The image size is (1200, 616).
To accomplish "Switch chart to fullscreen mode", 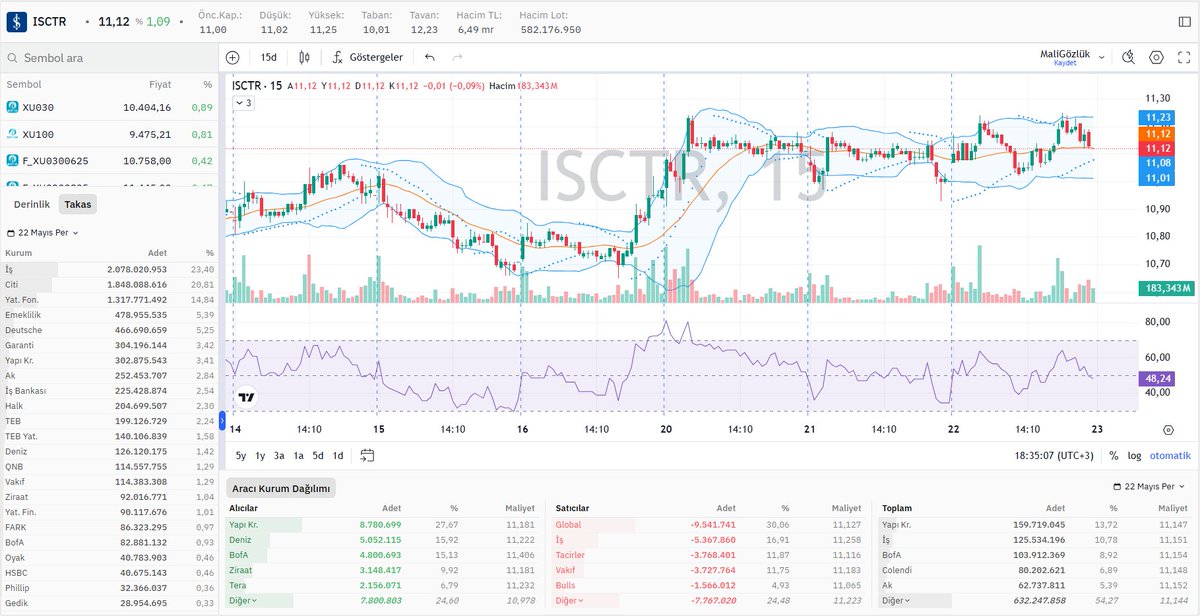I will [x=1183, y=57].
